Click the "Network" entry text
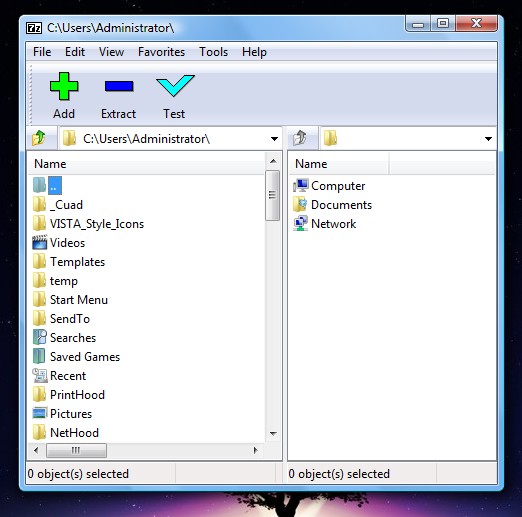The height and width of the screenshot is (517, 522). click(333, 224)
